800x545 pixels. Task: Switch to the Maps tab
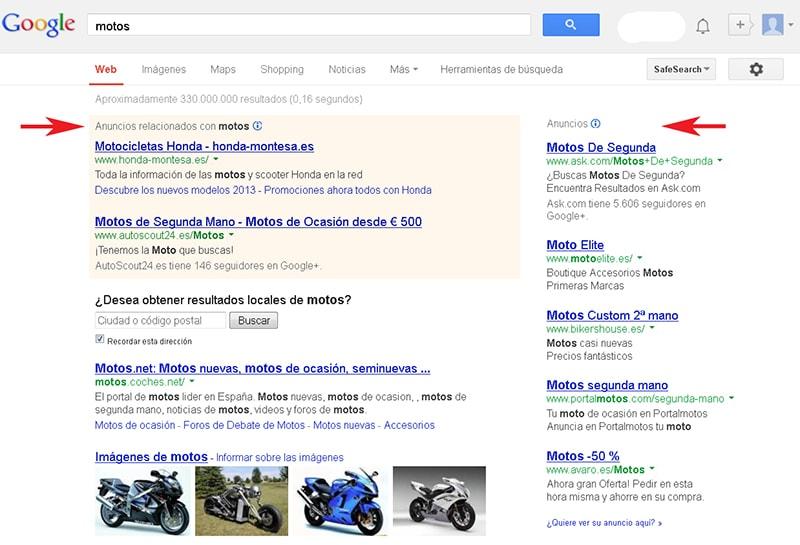(x=223, y=69)
